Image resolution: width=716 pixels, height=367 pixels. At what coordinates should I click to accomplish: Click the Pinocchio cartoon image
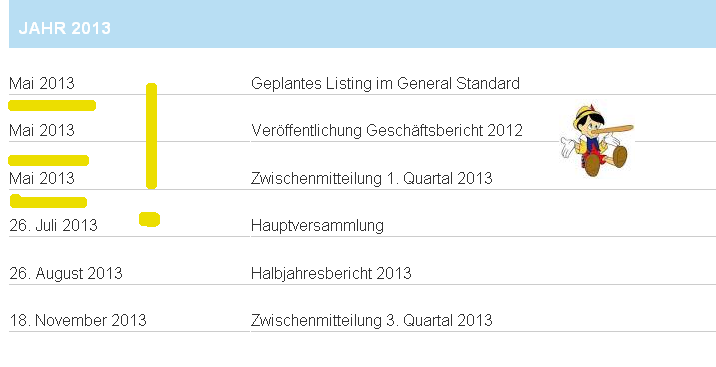coord(597,140)
